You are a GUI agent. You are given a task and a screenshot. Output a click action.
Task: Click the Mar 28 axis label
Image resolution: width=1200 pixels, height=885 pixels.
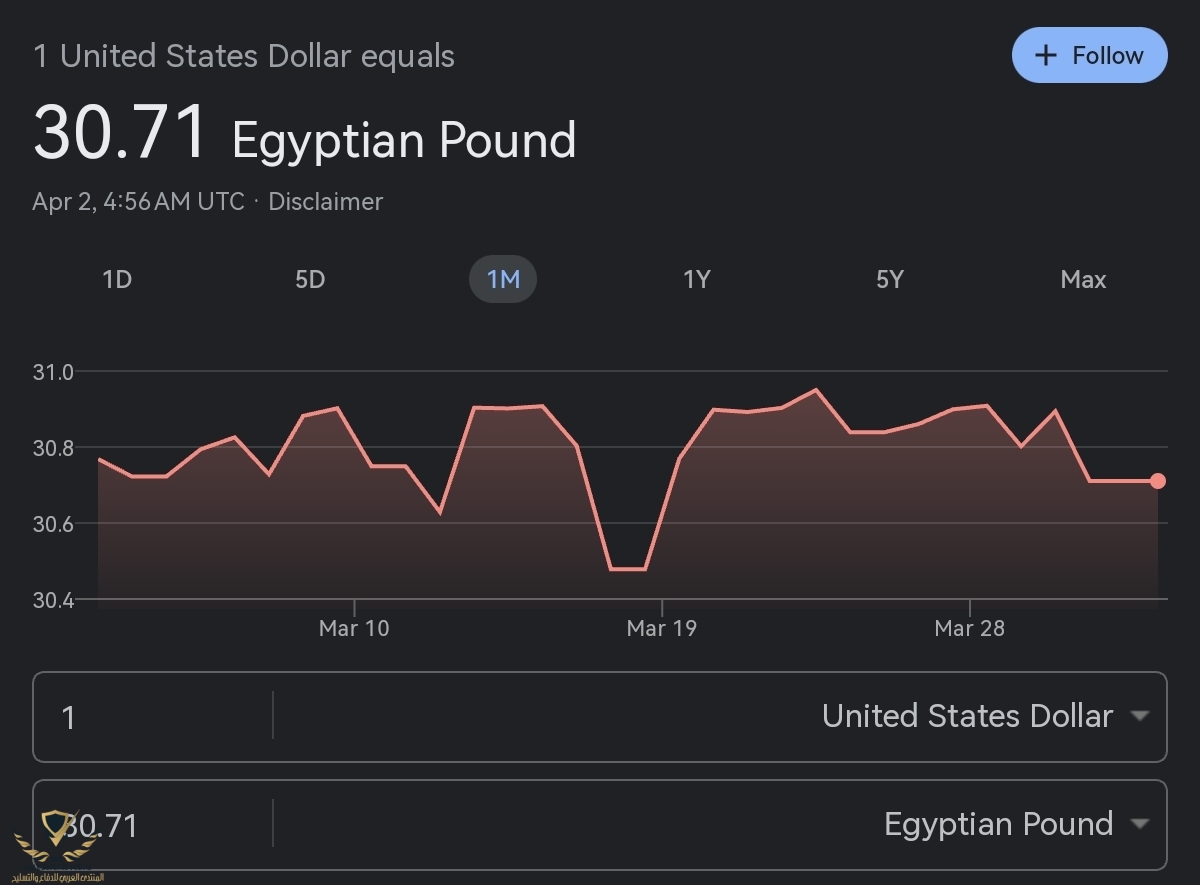tap(969, 628)
